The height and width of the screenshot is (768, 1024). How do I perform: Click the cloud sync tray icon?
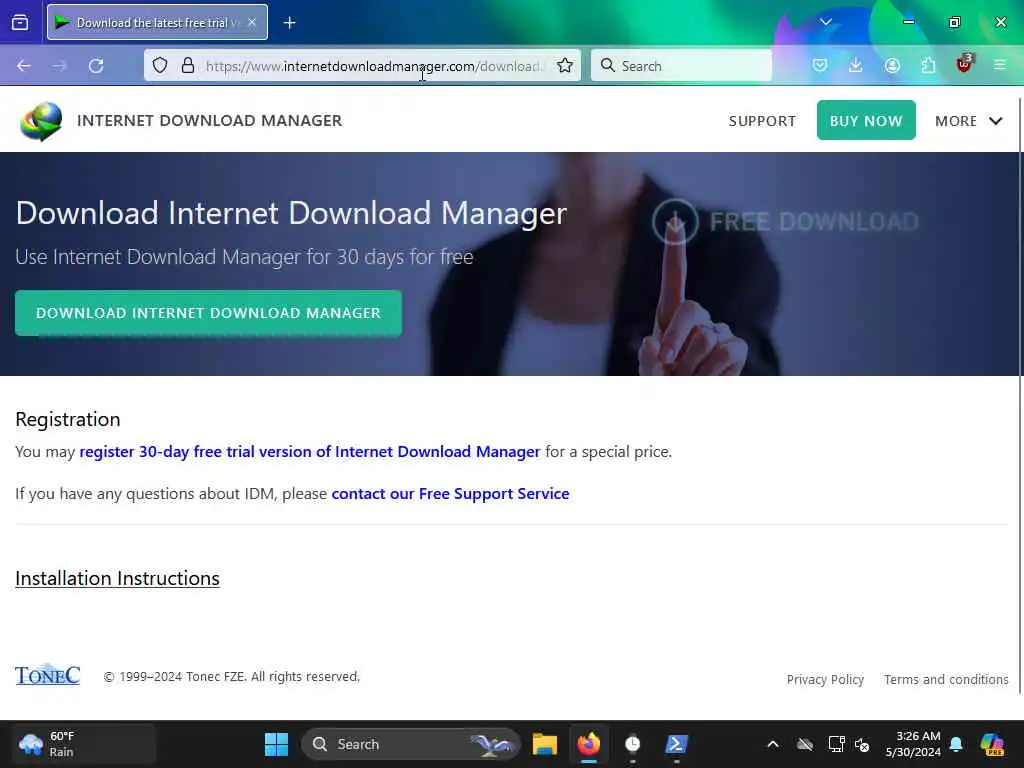pyautogui.click(x=805, y=744)
